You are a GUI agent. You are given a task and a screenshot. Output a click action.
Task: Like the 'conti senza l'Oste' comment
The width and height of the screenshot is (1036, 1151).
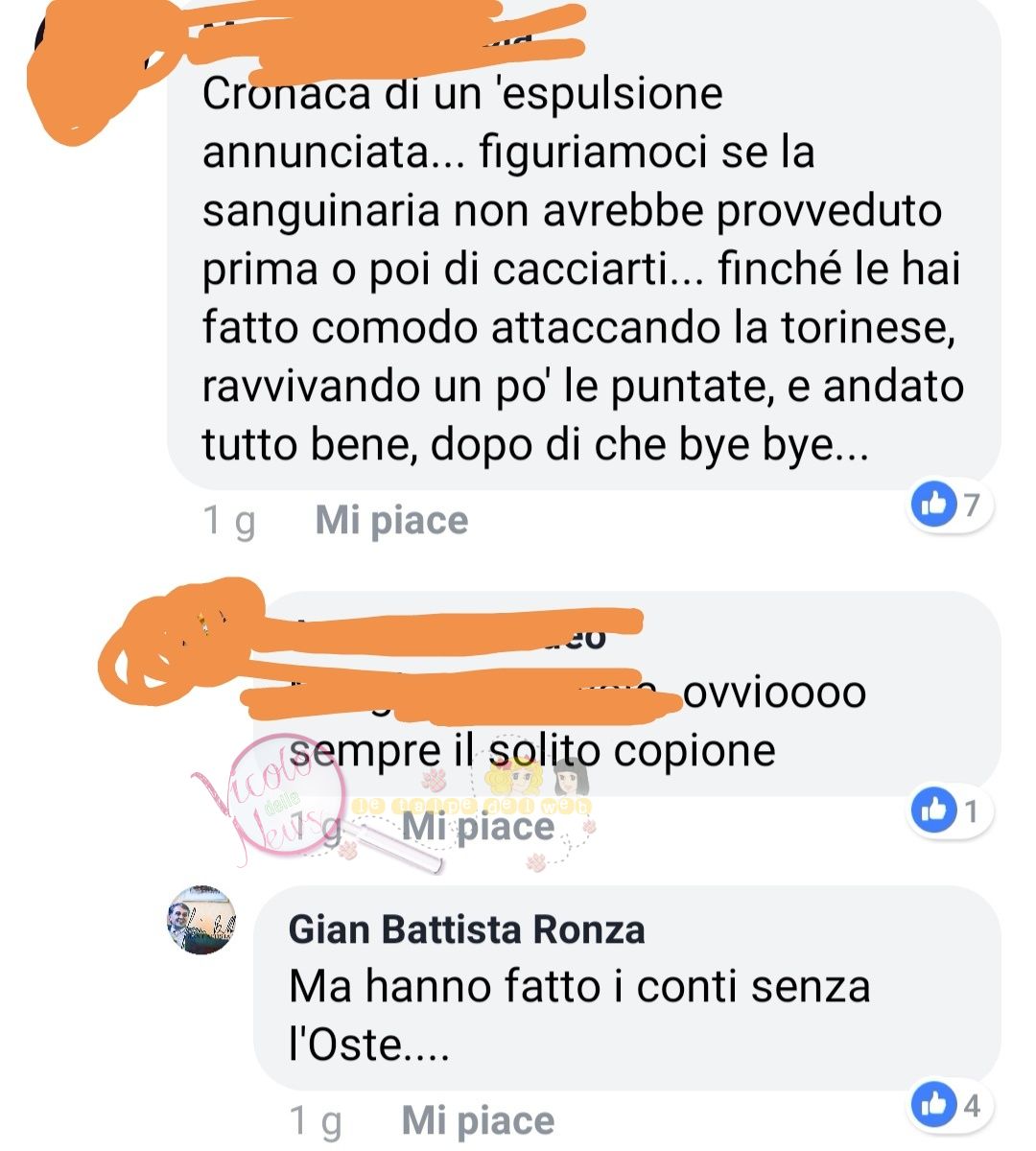(x=478, y=1120)
